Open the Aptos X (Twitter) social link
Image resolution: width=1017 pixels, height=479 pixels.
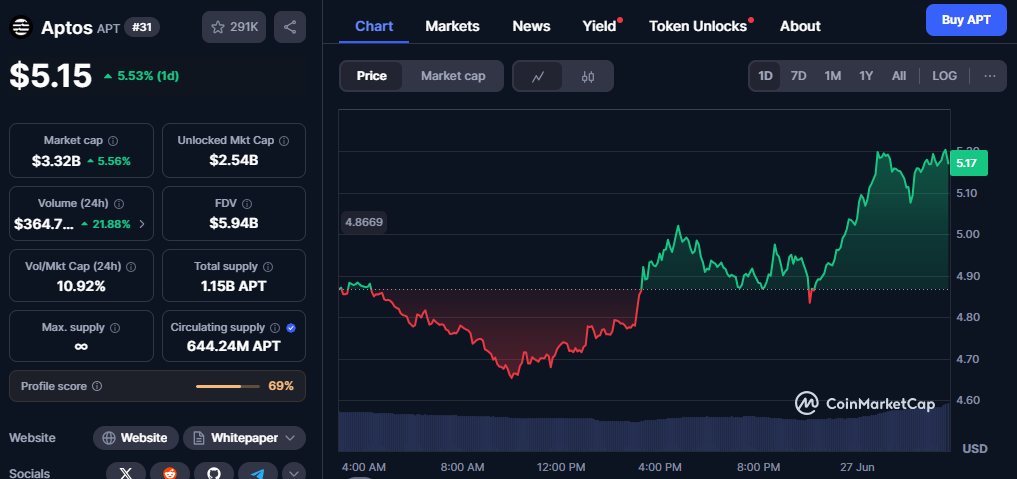pos(126,473)
